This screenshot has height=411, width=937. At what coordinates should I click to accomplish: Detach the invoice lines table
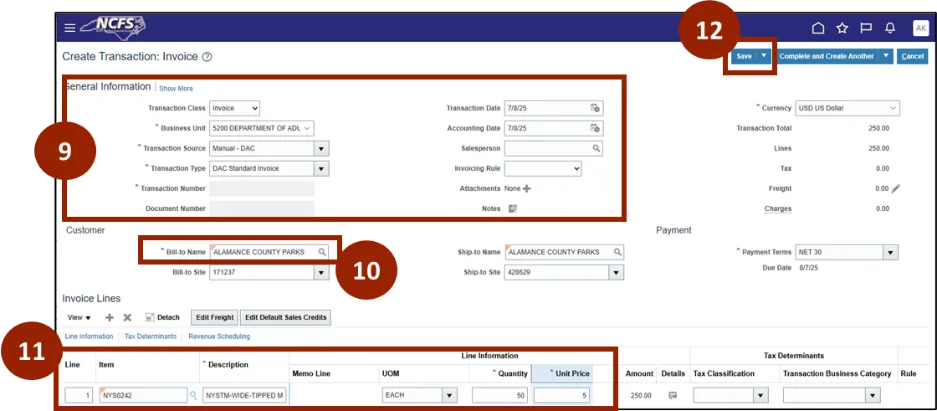(163, 317)
